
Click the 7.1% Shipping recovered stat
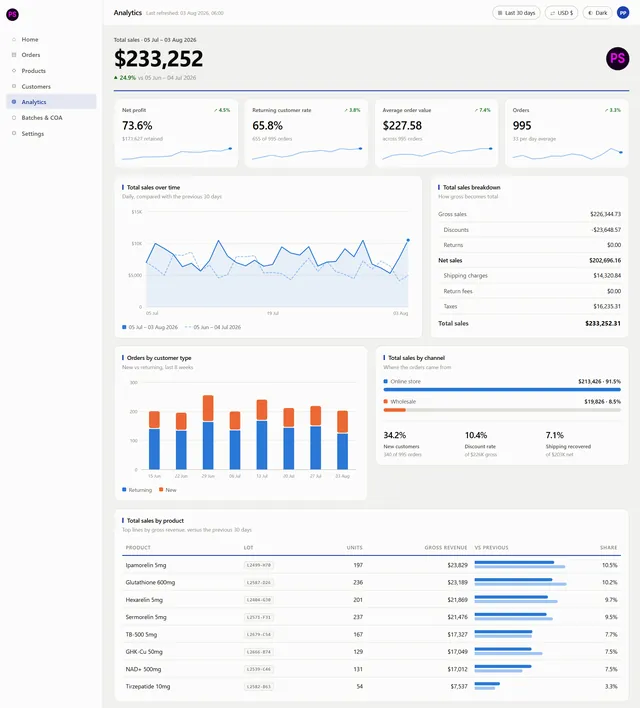(568, 444)
